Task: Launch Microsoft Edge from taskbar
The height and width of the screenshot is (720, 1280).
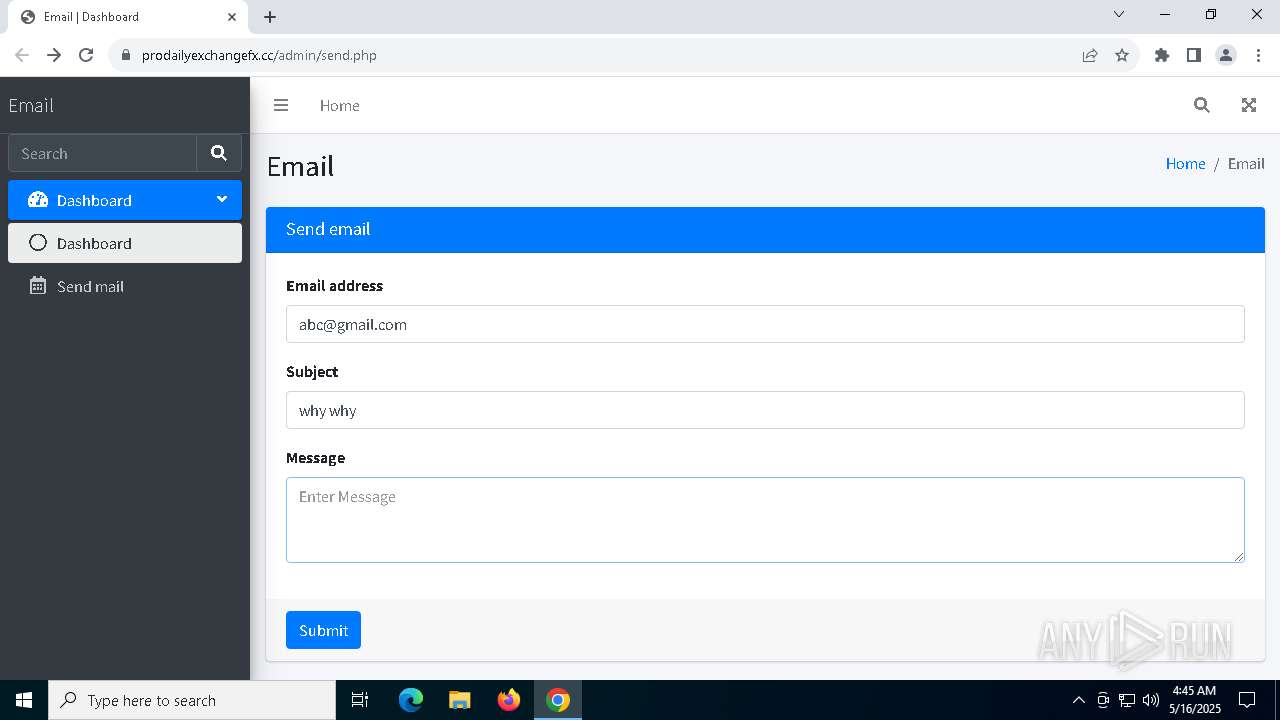Action: point(411,700)
